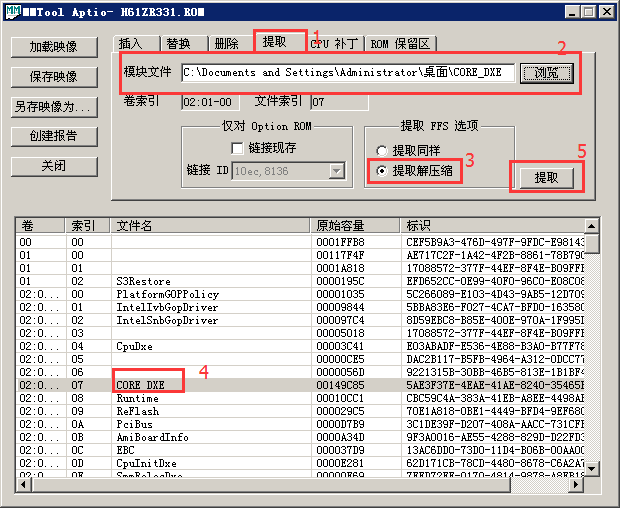
Task: Click the 原始容量 column header
Action: click(355, 226)
